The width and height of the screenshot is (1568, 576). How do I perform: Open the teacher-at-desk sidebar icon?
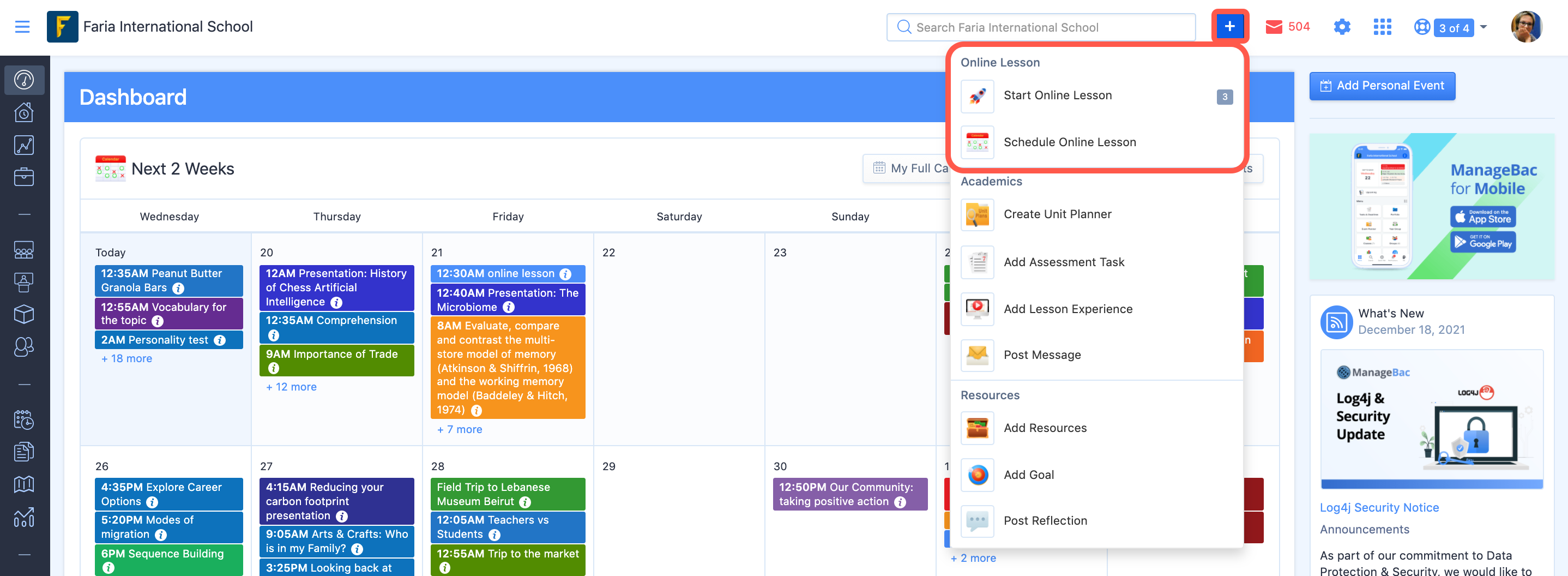[x=25, y=282]
